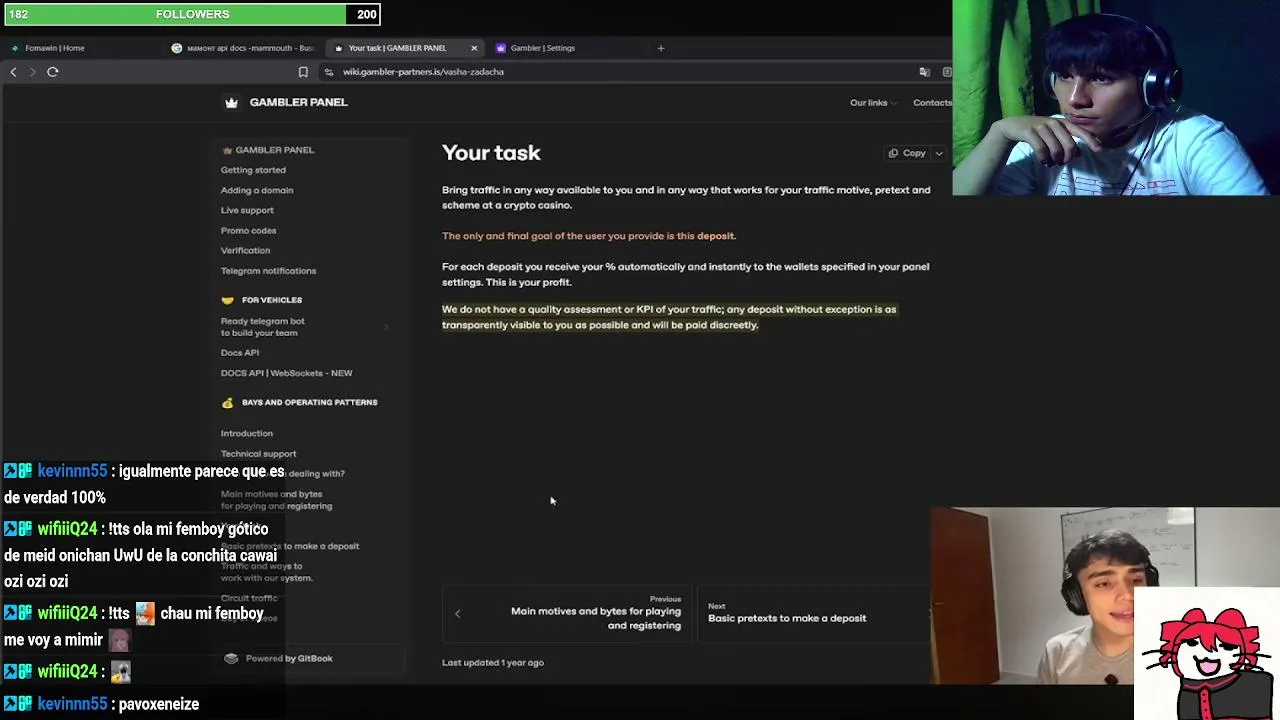The width and height of the screenshot is (1280, 720).
Task: Select the 'Your task | GAMBLER PANEL' tab
Action: tap(406, 48)
